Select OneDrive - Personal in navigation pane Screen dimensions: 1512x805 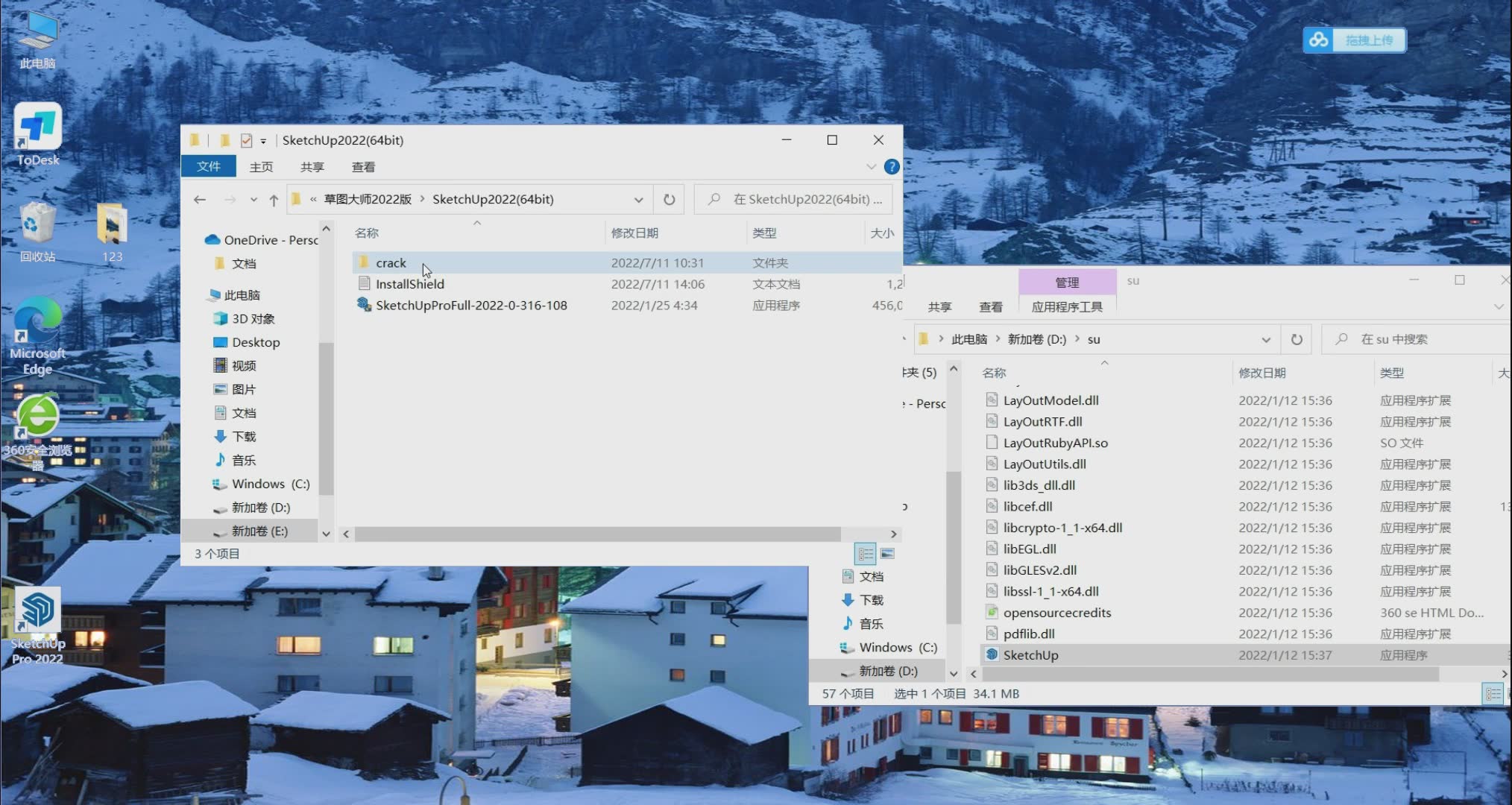[261, 240]
